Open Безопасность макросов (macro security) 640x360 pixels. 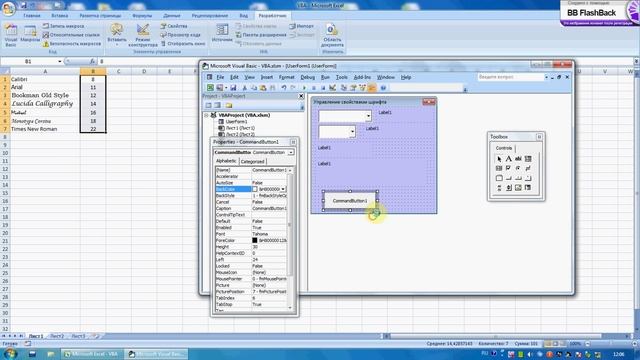point(71,44)
